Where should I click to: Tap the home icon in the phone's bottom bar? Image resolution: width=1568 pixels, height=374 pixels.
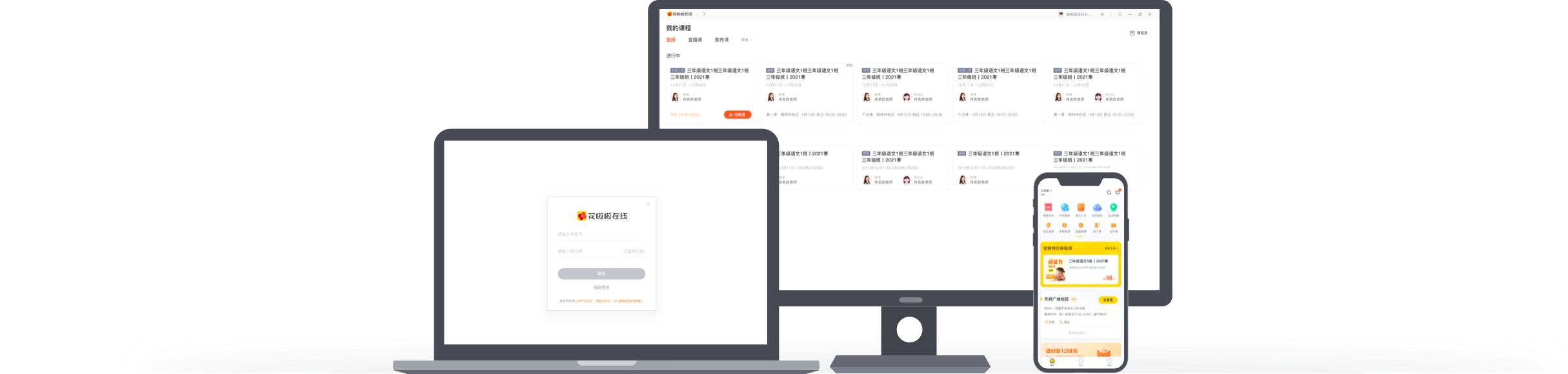click(1052, 362)
